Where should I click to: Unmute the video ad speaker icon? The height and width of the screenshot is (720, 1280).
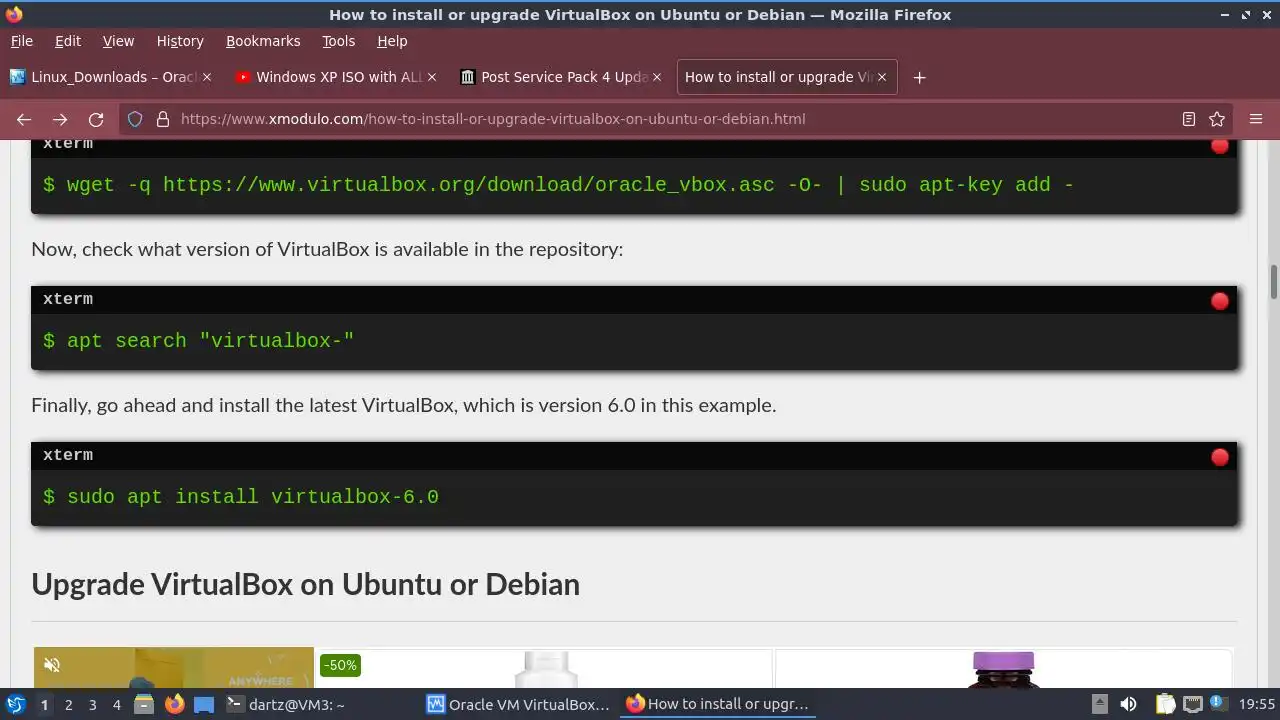pyautogui.click(x=53, y=665)
